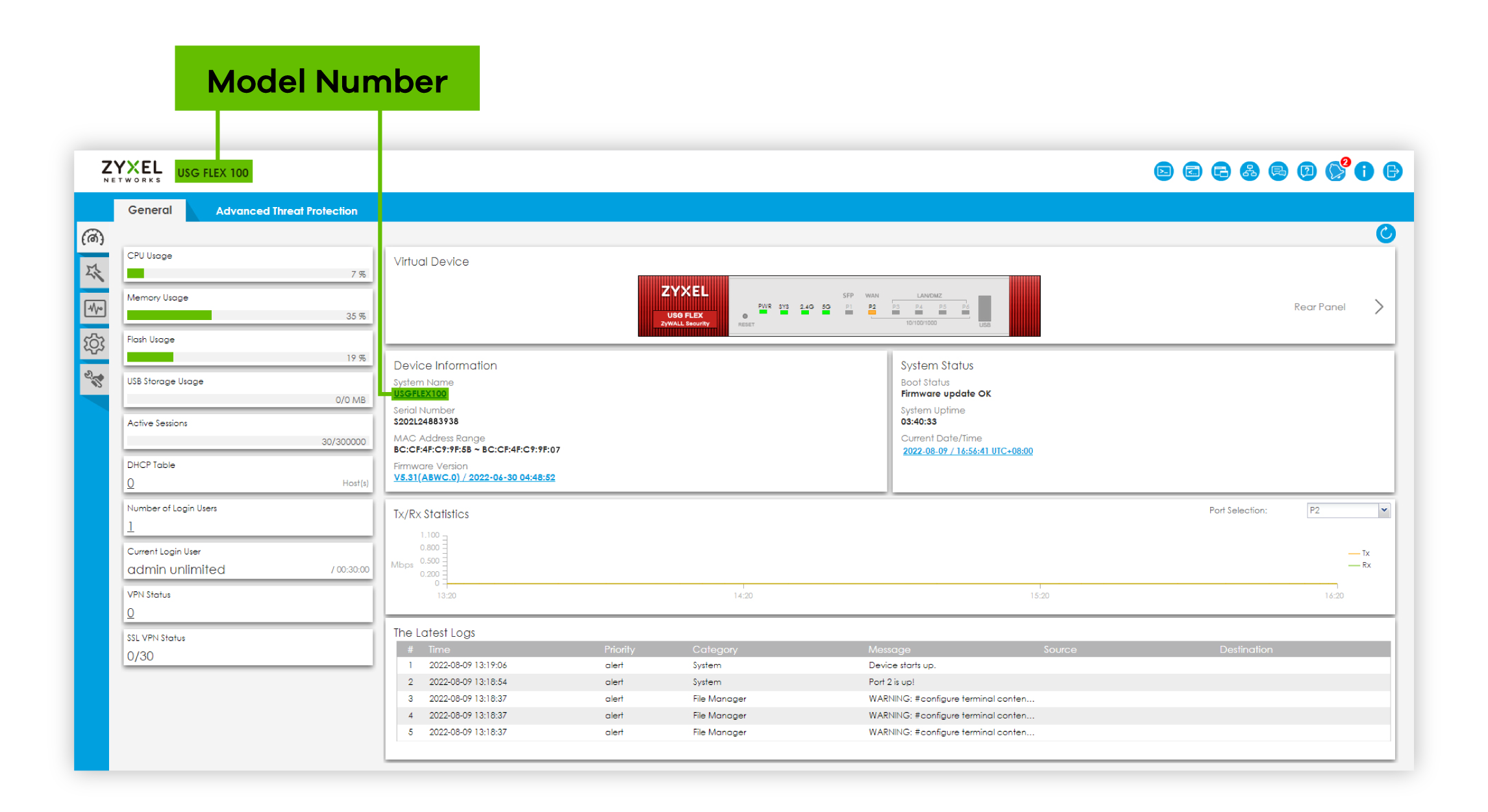
Task: Click the DHCP Table host count 0
Action: [x=130, y=483]
